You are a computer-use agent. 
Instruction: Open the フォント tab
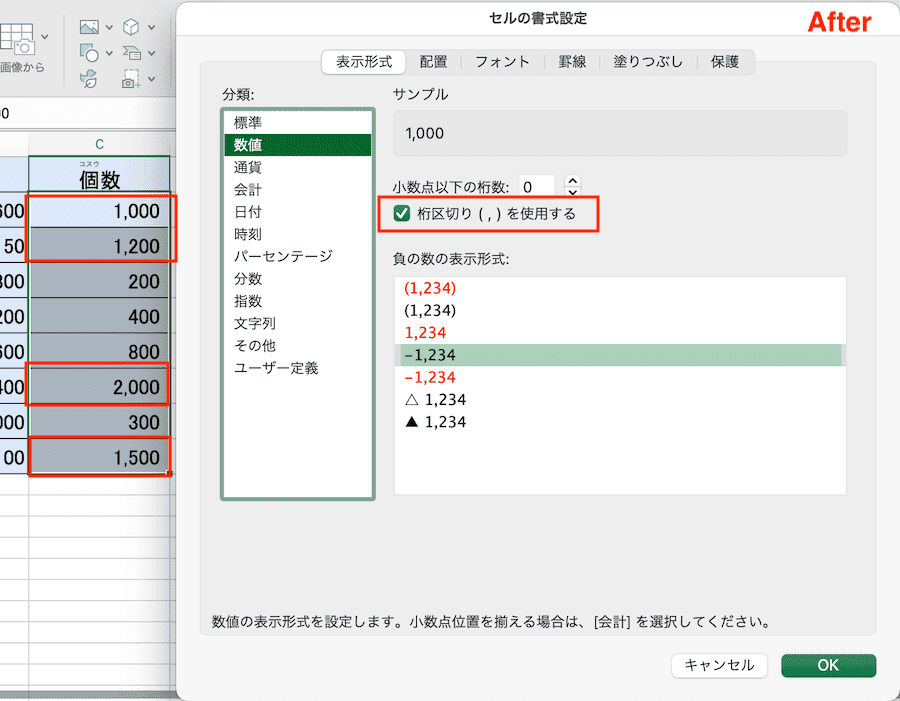[x=502, y=62]
